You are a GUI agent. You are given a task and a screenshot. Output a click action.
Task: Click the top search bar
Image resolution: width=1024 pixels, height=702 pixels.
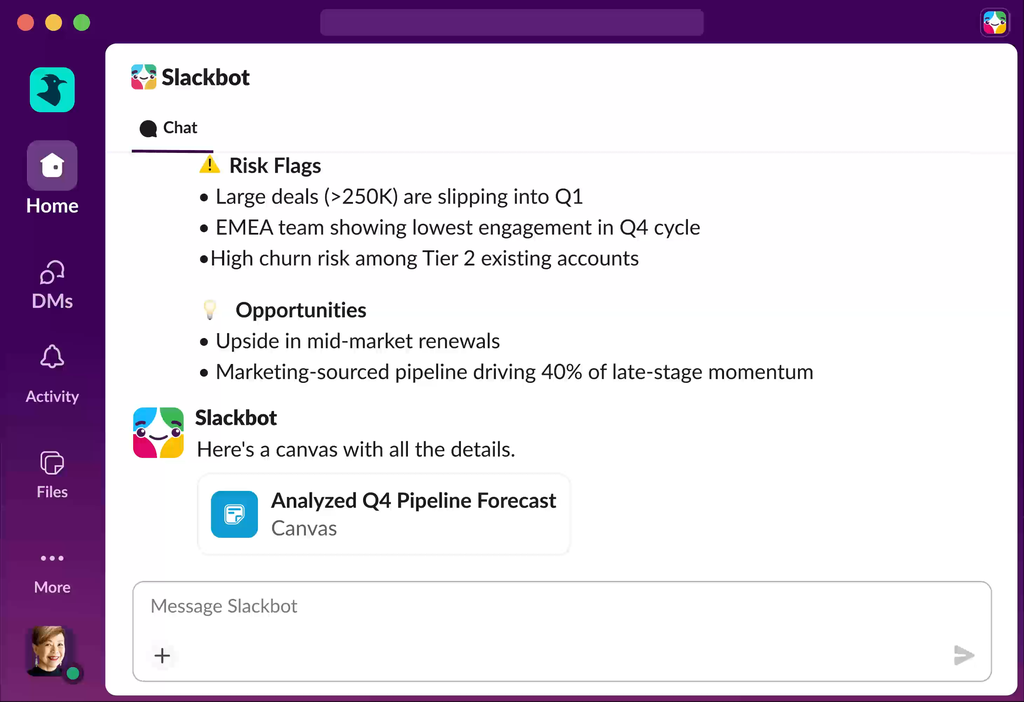511,22
